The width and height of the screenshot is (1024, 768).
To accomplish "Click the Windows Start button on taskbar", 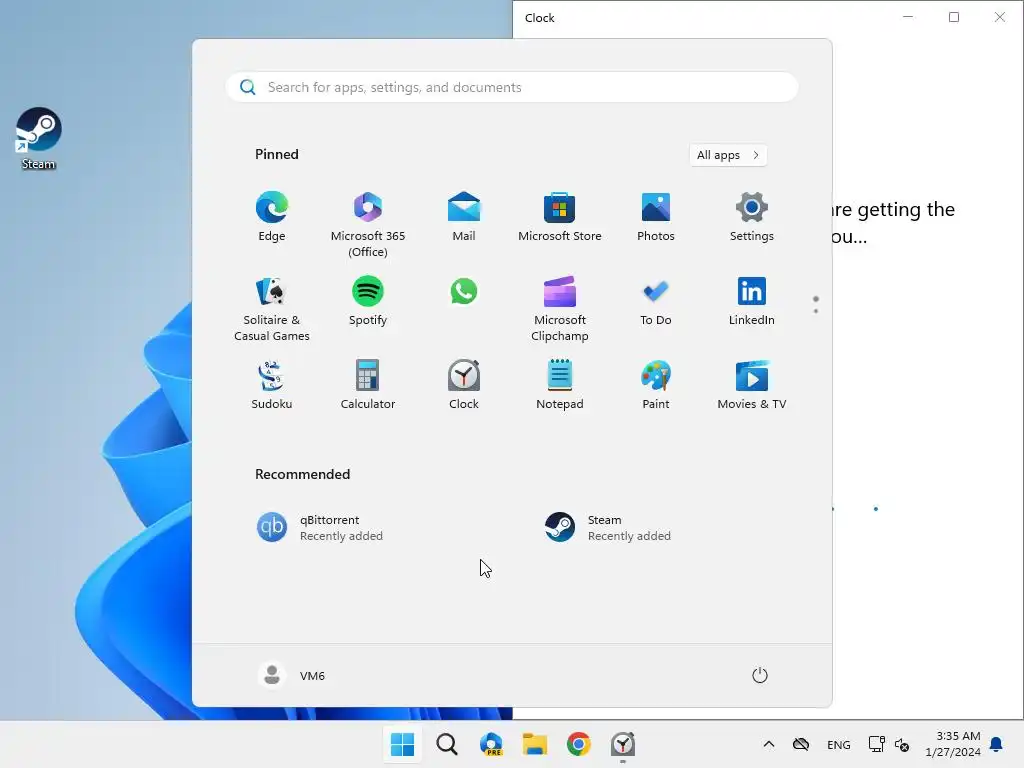I will pos(402,744).
